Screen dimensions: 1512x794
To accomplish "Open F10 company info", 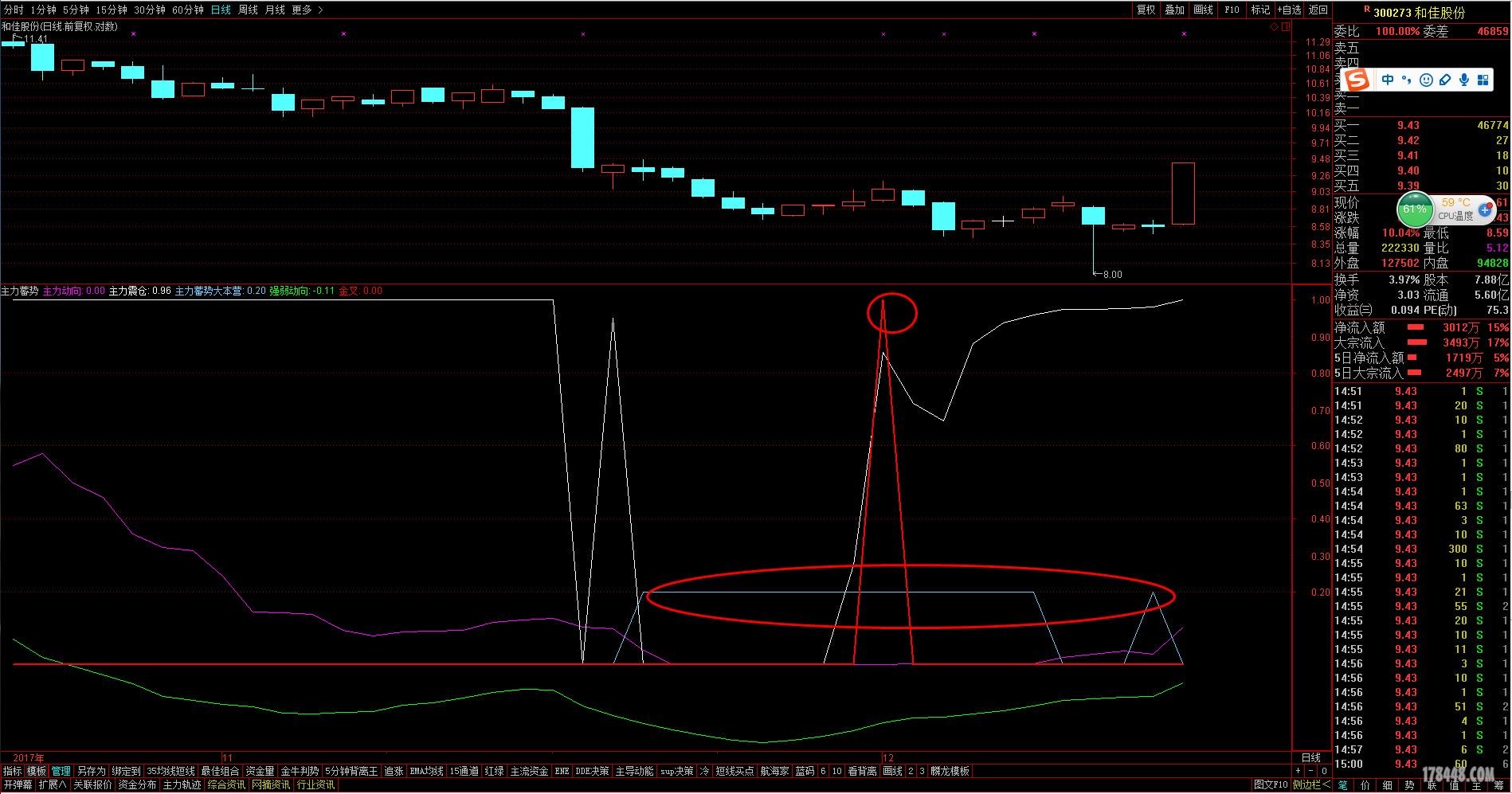I will pyautogui.click(x=1232, y=10).
